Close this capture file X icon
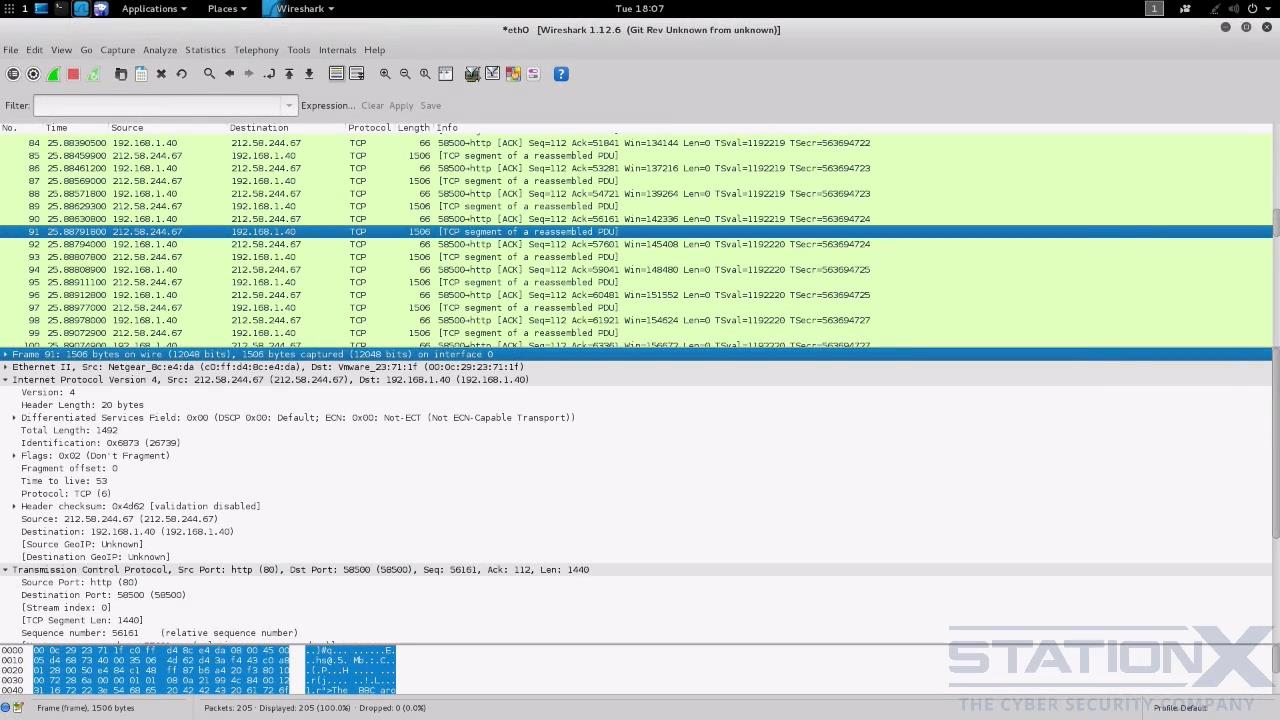The image size is (1280, 720). click(x=161, y=74)
